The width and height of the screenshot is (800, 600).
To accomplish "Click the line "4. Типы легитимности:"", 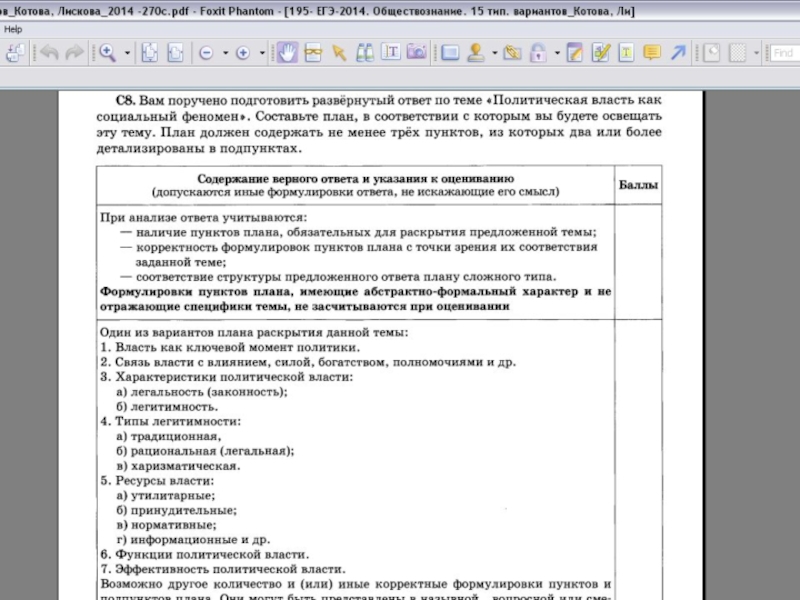I will point(170,421).
